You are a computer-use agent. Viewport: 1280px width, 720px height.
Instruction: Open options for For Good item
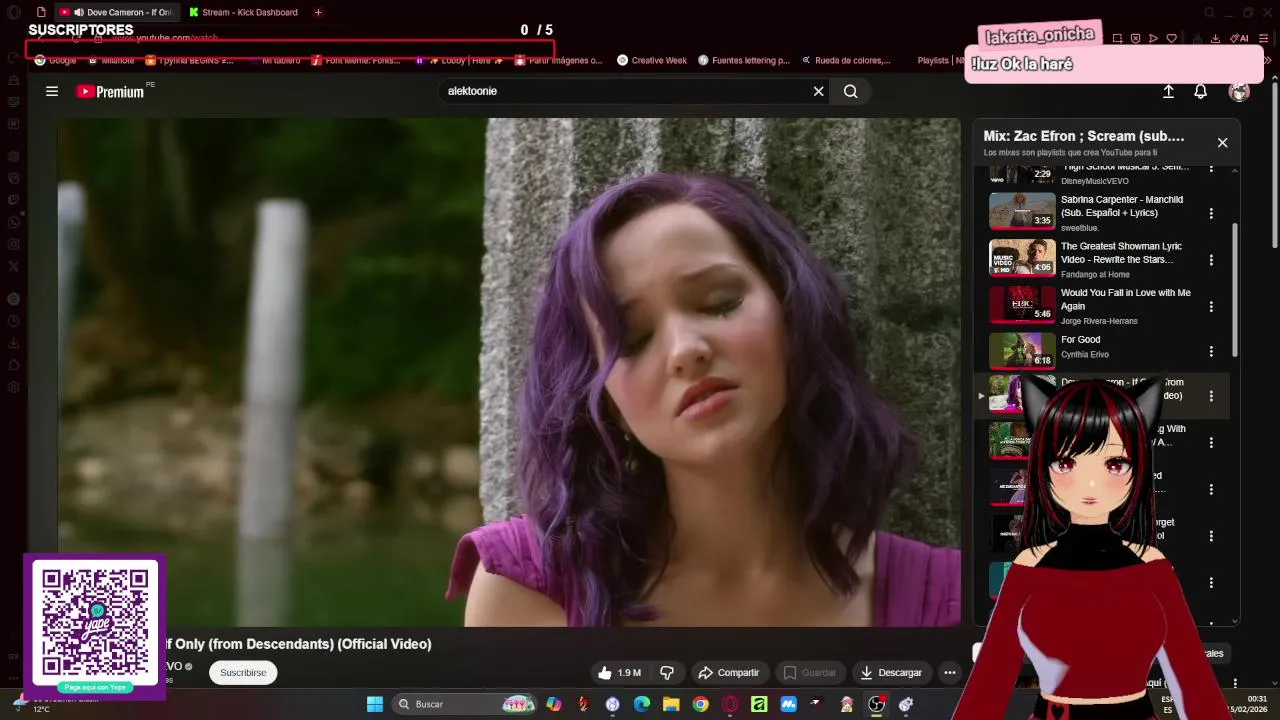pyautogui.click(x=1211, y=351)
